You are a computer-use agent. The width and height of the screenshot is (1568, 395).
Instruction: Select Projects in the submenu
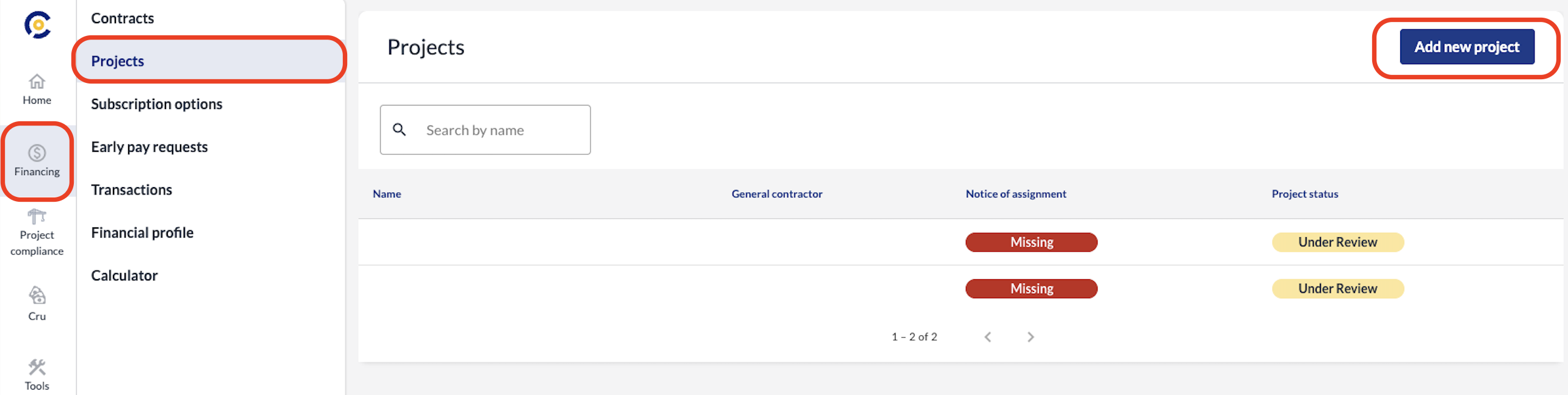[118, 61]
